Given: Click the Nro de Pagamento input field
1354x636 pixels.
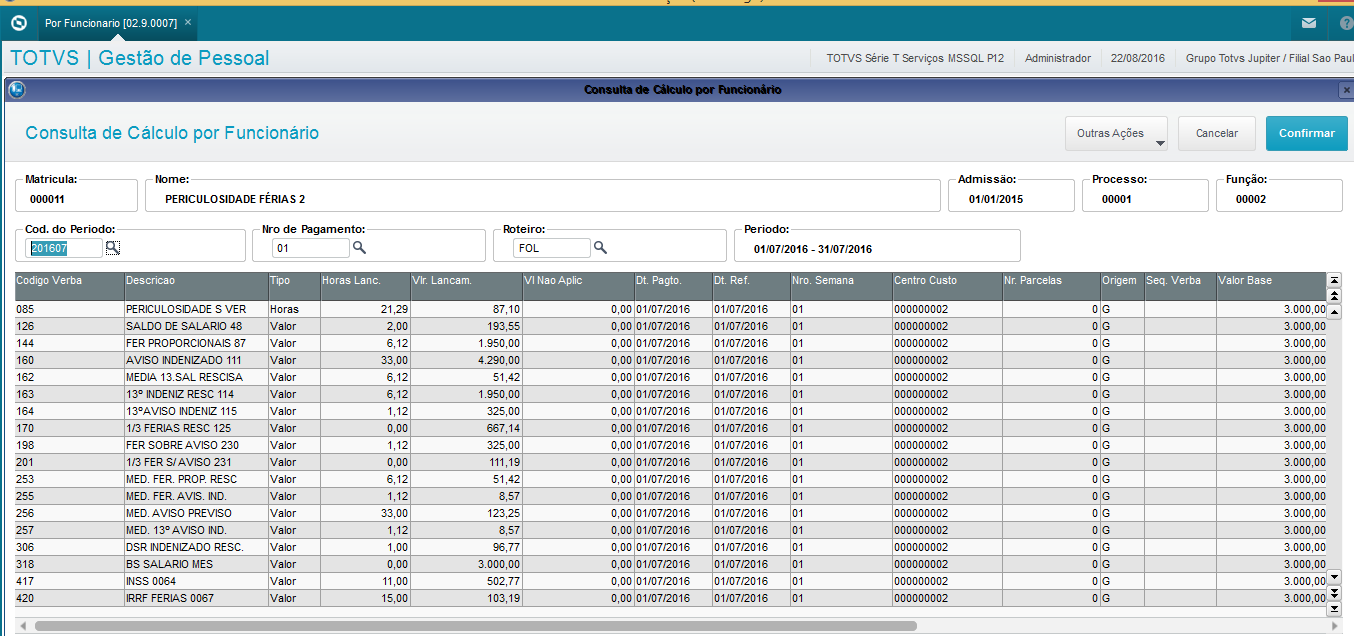Looking at the screenshot, I should tap(311, 247).
